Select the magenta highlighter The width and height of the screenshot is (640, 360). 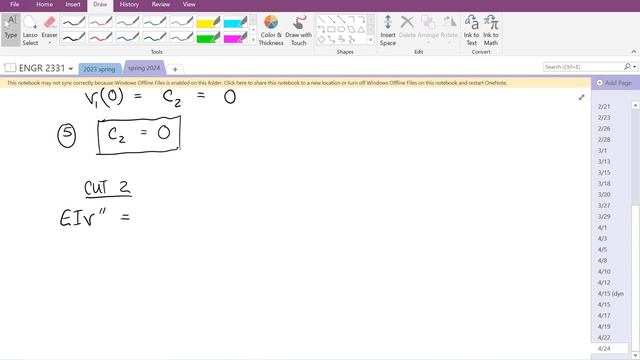pos(235,38)
